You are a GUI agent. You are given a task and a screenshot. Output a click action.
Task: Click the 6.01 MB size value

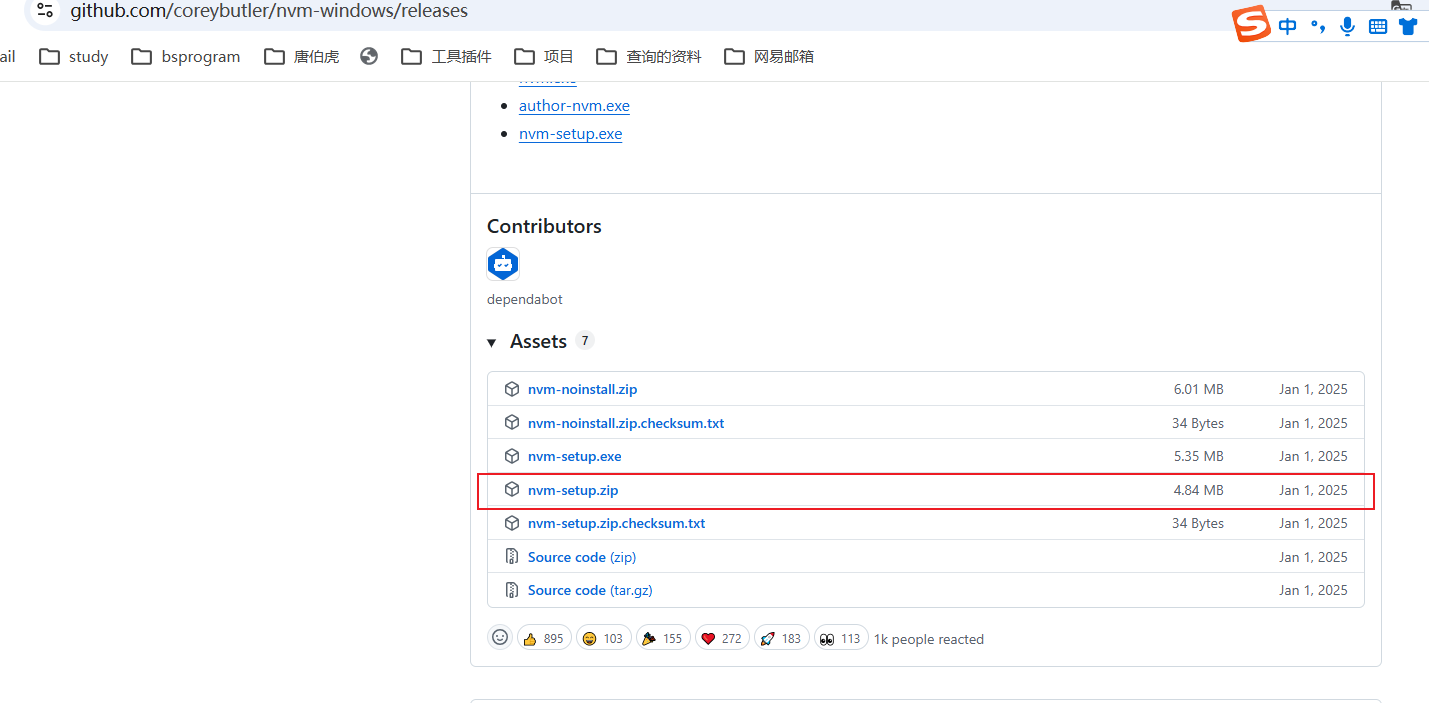(1199, 389)
